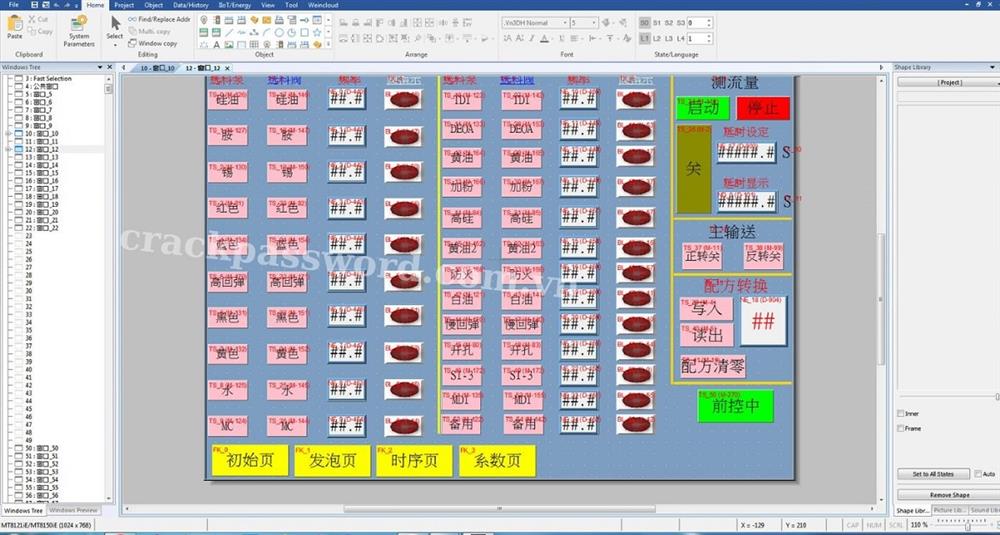Click the green 启动 start button object
The height and width of the screenshot is (535, 1000).
point(702,108)
